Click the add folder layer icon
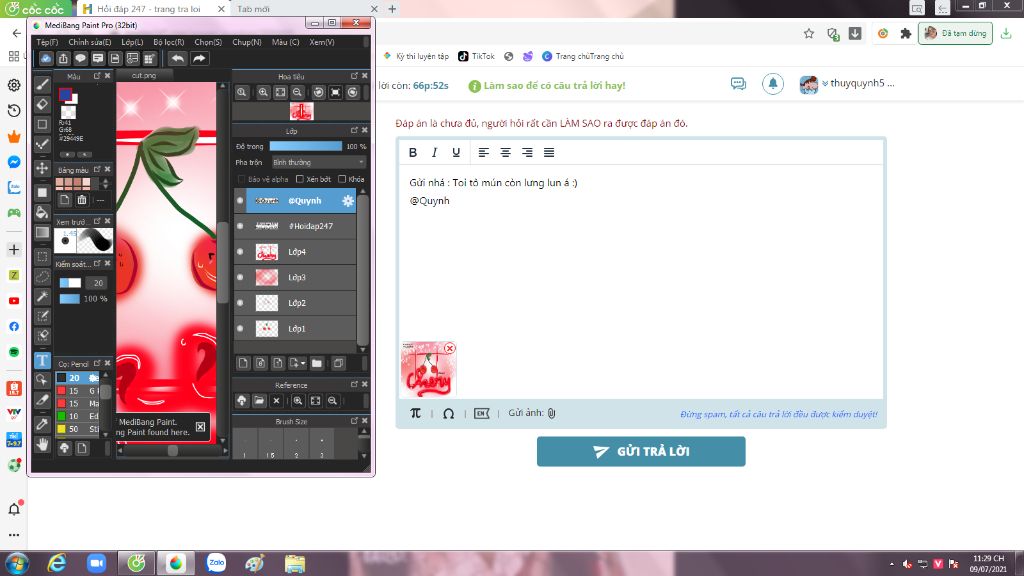 coord(317,363)
